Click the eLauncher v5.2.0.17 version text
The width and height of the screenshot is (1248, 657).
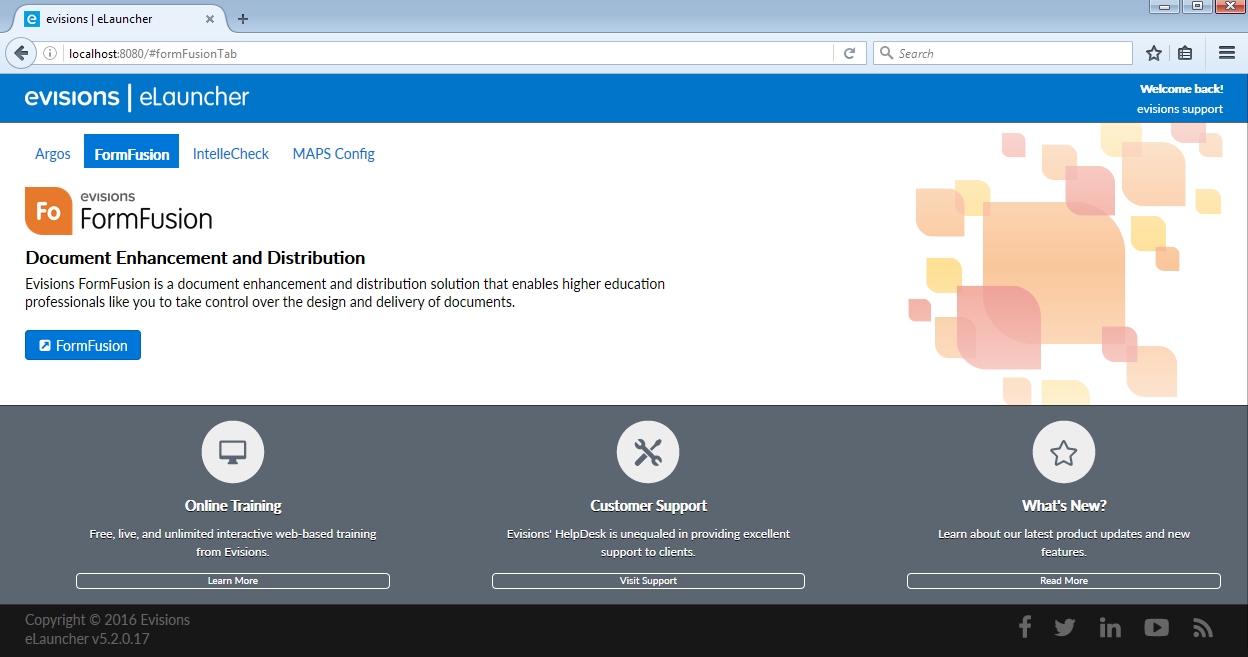pyautogui.click(x=87, y=639)
